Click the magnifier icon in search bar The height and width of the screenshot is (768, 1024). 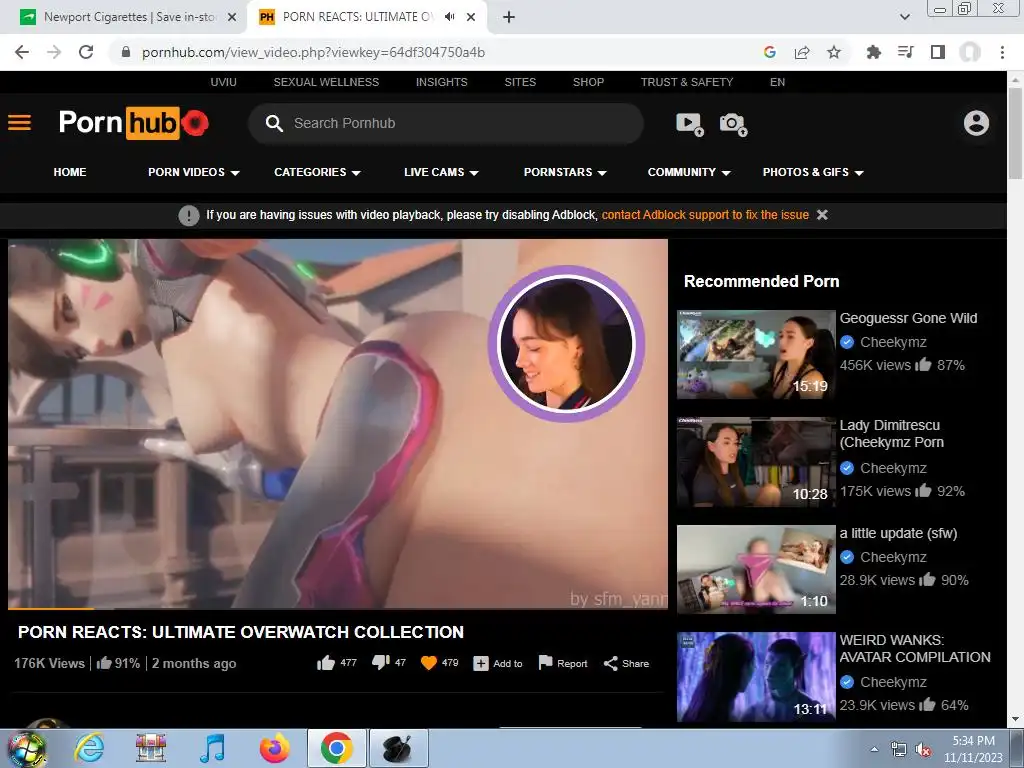(274, 123)
